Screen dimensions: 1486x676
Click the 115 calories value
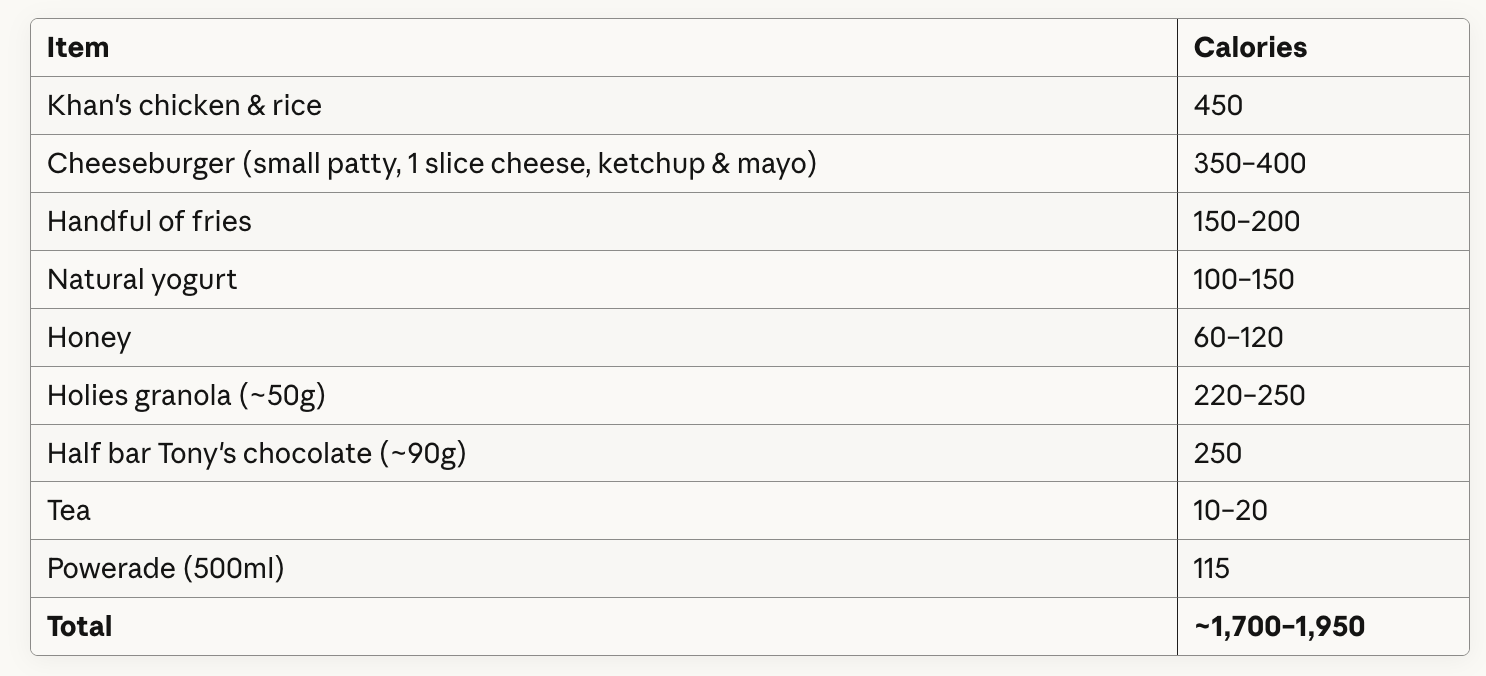tap(1211, 569)
